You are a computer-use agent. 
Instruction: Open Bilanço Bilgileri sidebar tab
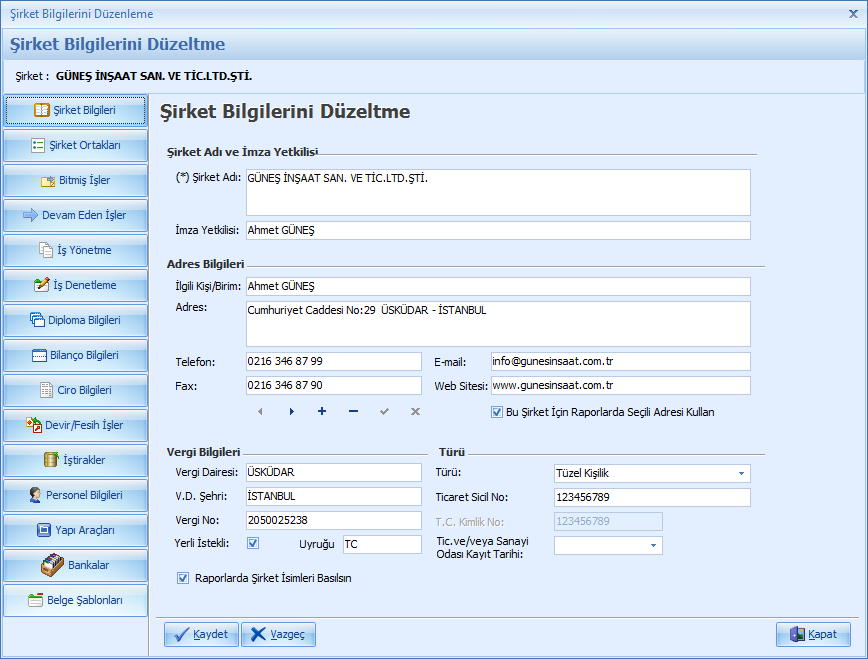tap(76, 355)
